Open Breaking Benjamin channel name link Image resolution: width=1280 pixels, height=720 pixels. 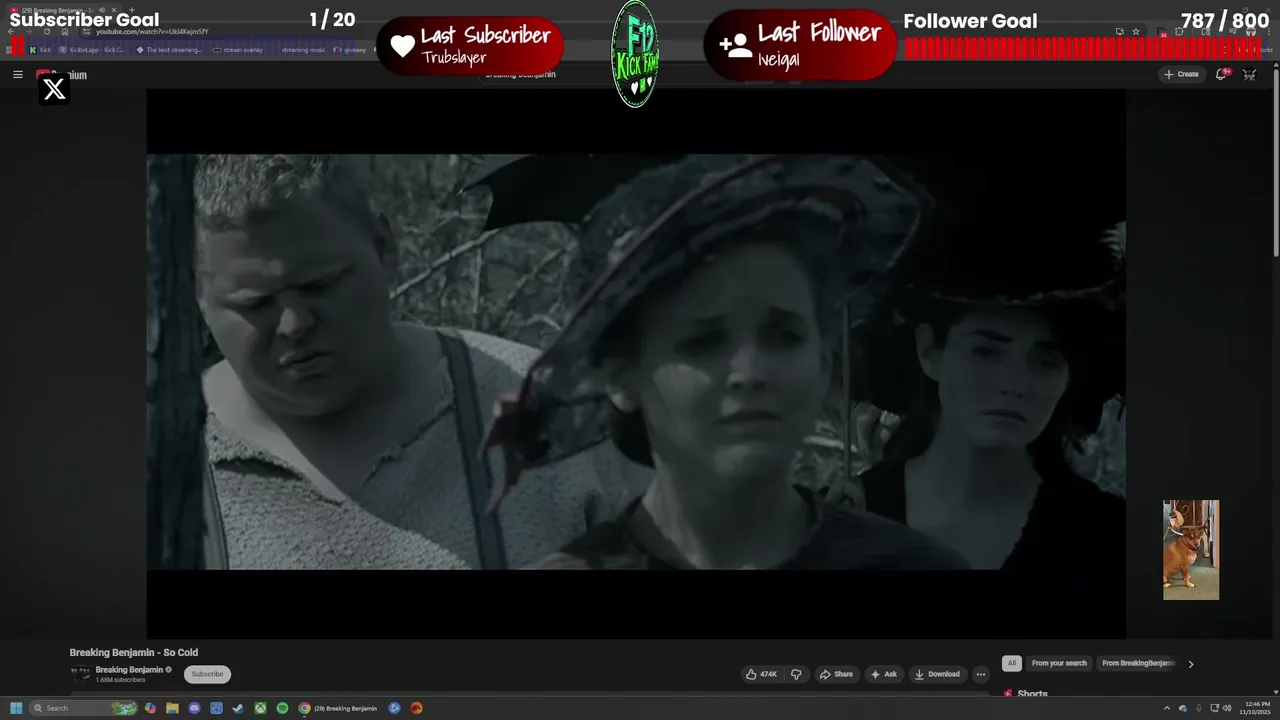(129, 670)
